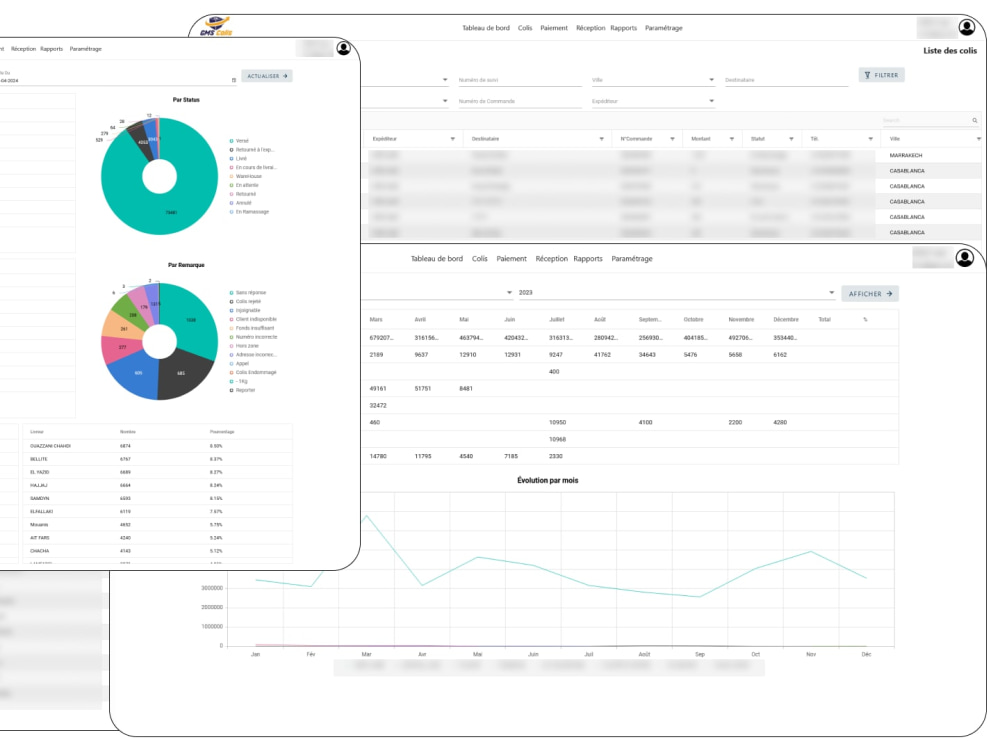Open Tableau de bord in monthly report window
The width and height of the screenshot is (1000, 751).
click(x=437, y=259)
